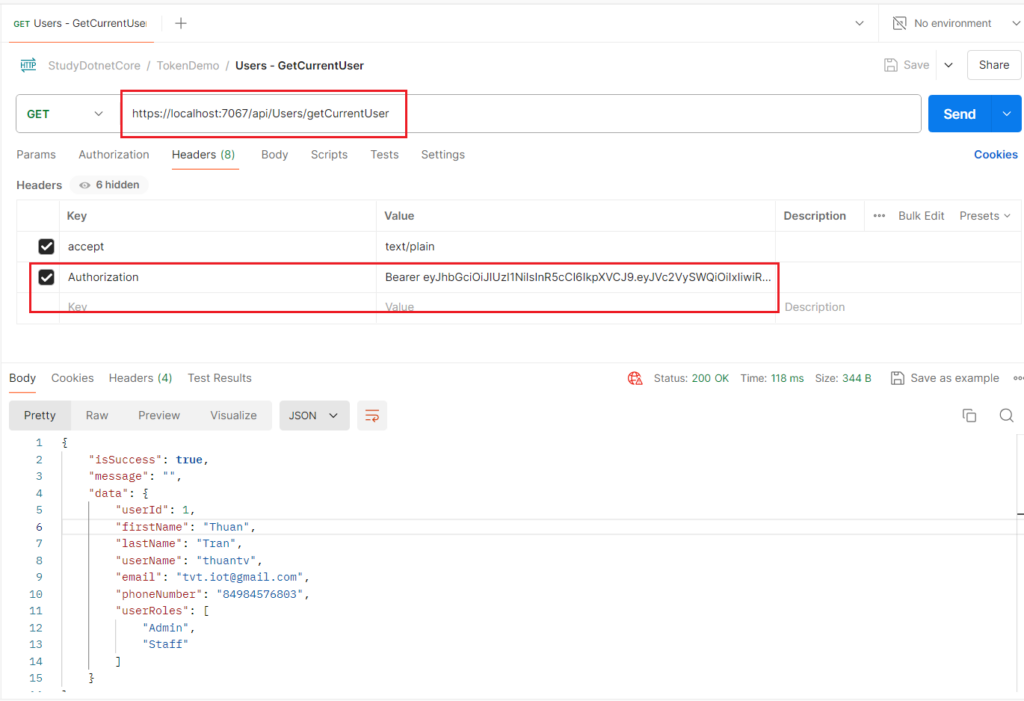This screenshot has width=1024, height=701.
Task: Open the JSON format dropdown
Action: pyautogui.click(x=314, y=416)
